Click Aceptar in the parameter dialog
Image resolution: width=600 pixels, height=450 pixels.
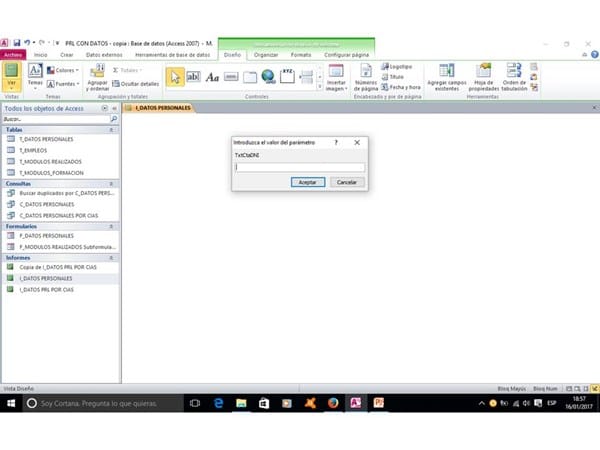pyautogui.click(x=308, y=182)
